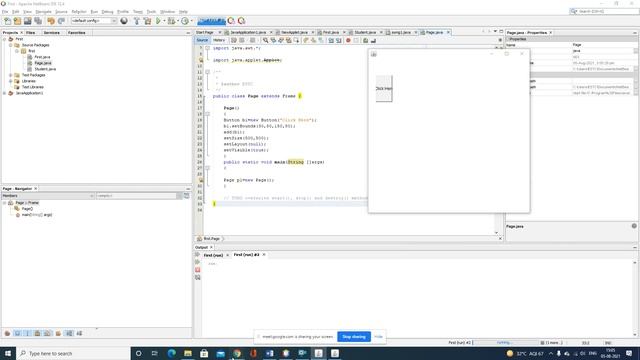This screenshot has width=640, height=360.
Task: Open the Refactor menu
Action: (79, 12)
